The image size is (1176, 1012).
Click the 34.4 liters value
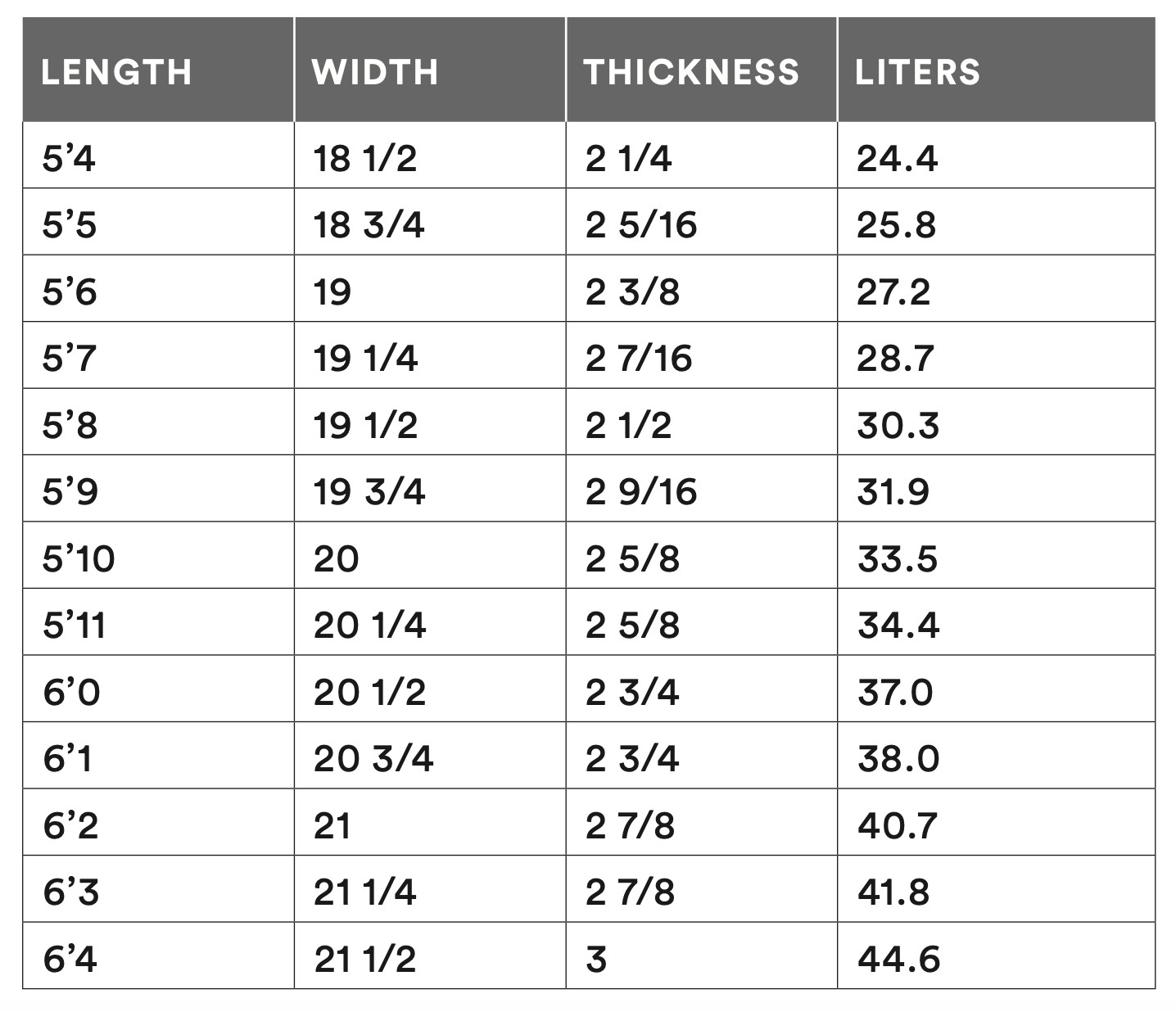[898, 626]
